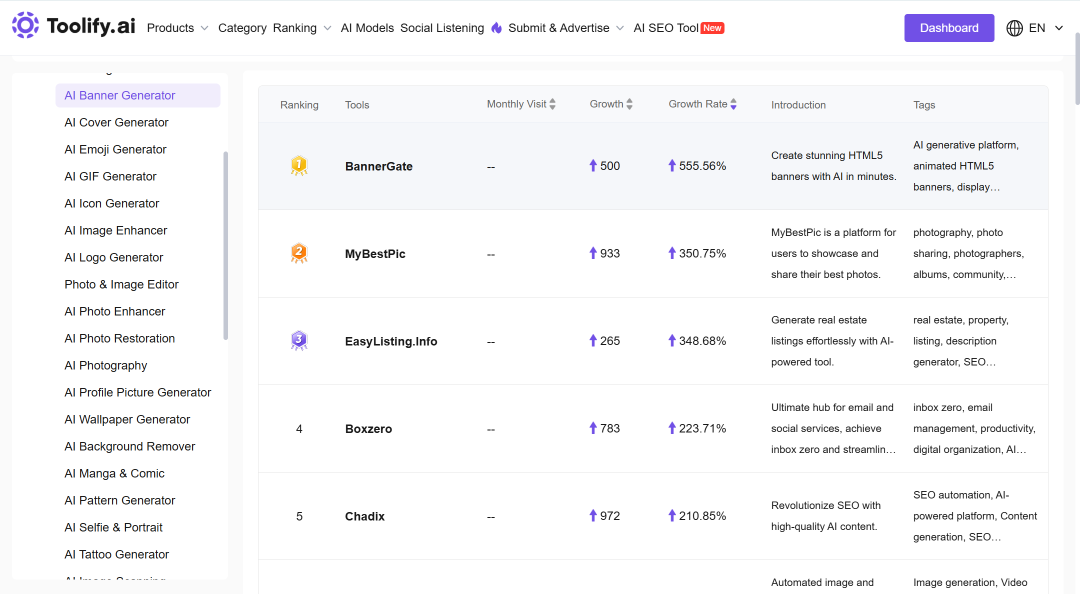Select AI Pattern Generator category

[120, 500]
